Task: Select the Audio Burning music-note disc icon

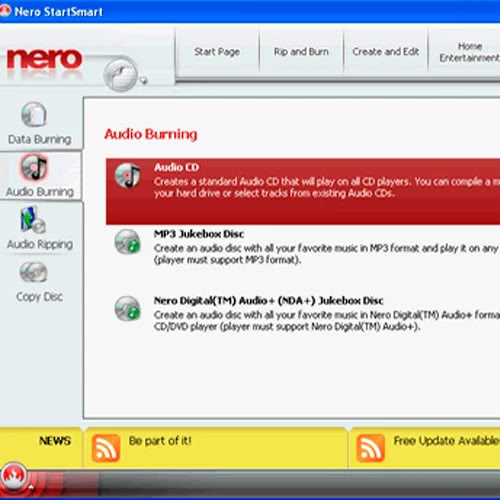Action: pyautogui.click(x=34, y=167)
